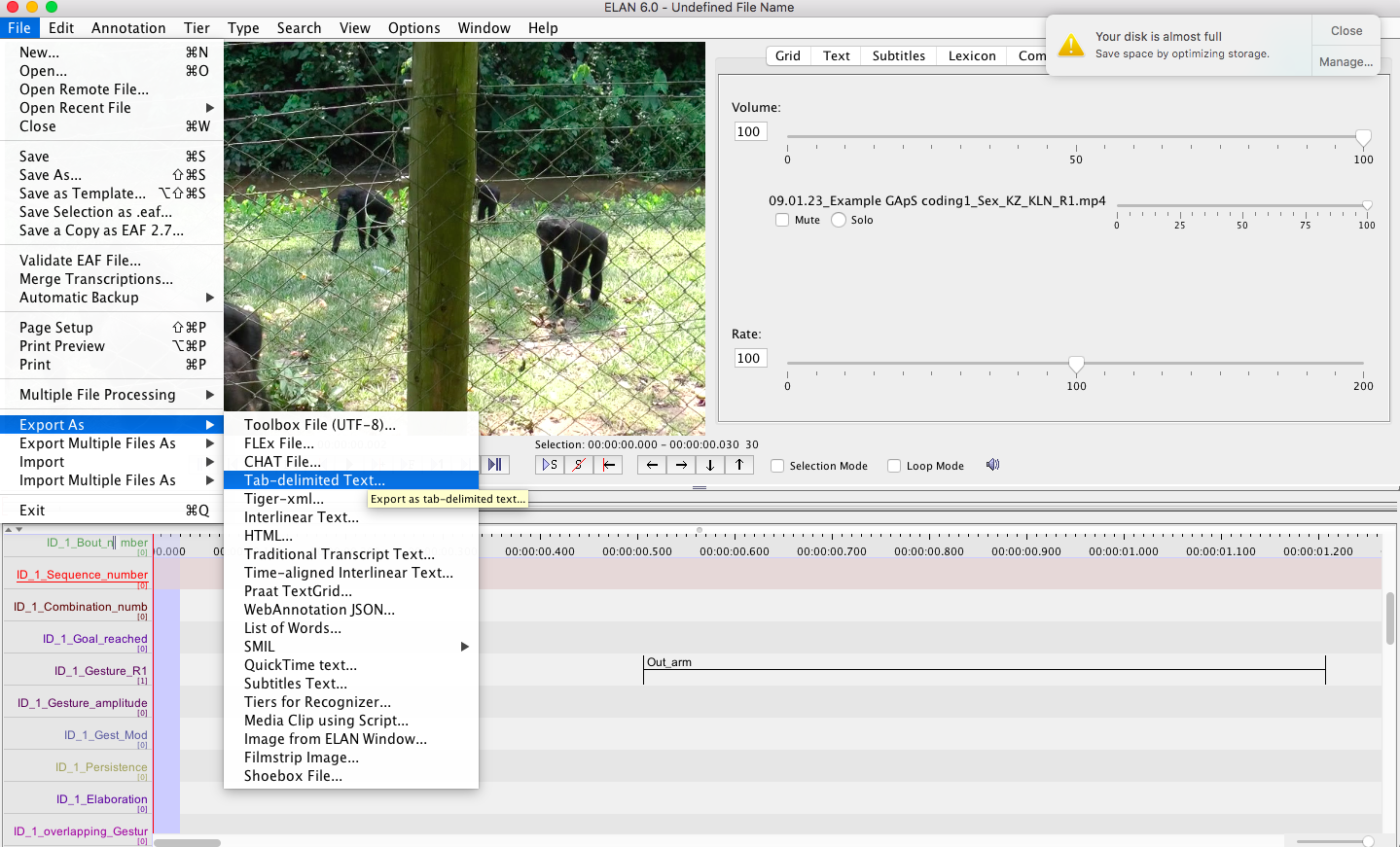Click the clear selection icon
This screenshot has height=847, width=1400.
click(579, 465)
